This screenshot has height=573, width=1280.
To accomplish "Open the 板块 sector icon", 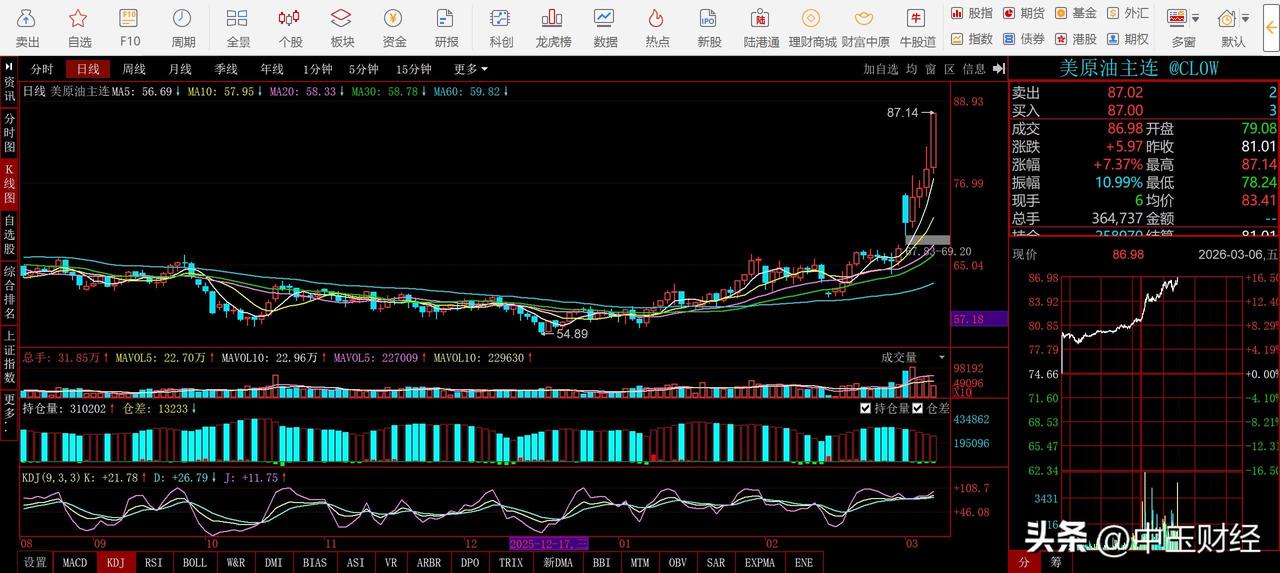I will coord(342,28).
